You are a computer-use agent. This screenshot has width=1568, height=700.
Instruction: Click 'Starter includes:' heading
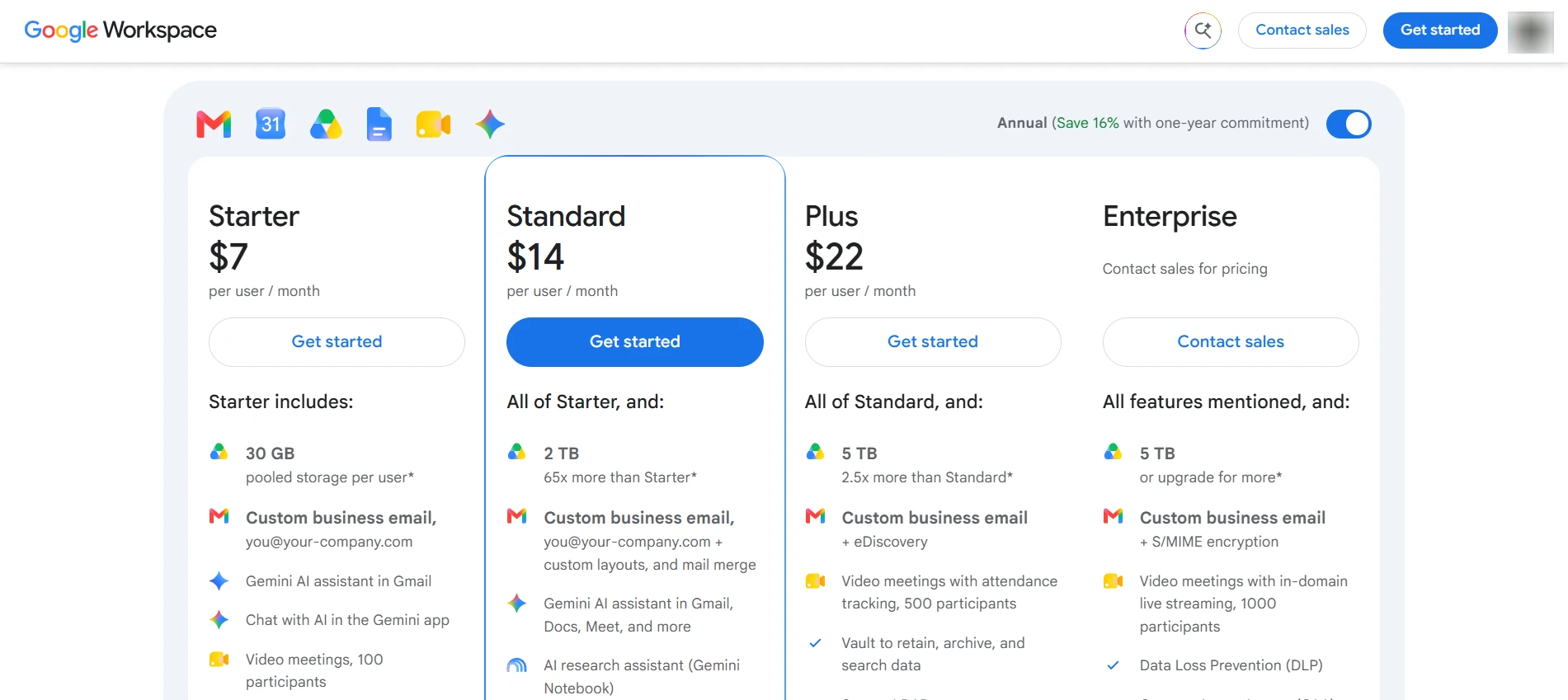[x=280, y=402]
